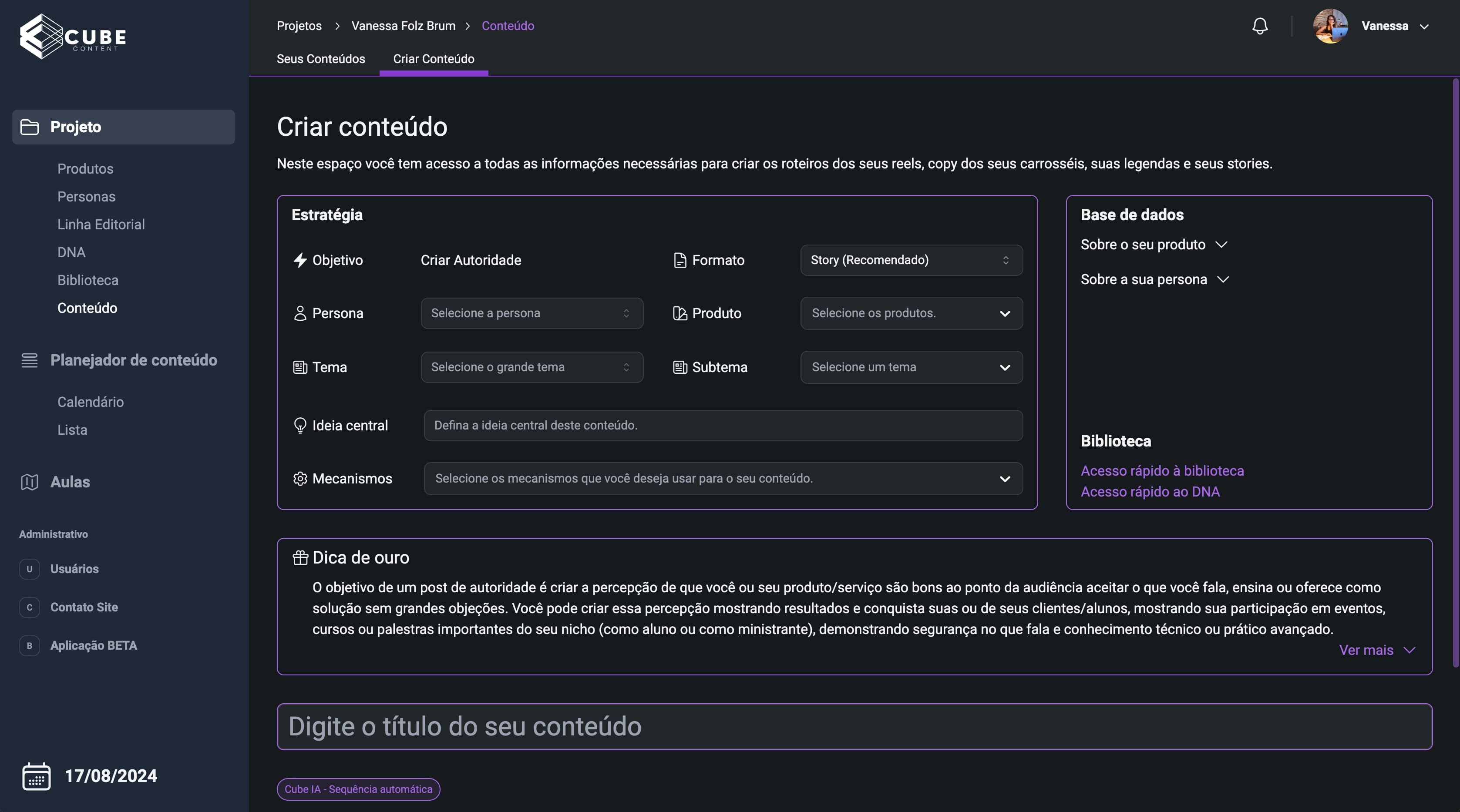Screen dimensions: 1460x812
Task: Click the Aplicação BETA B badge icon
Action: (x=30, y=645)
